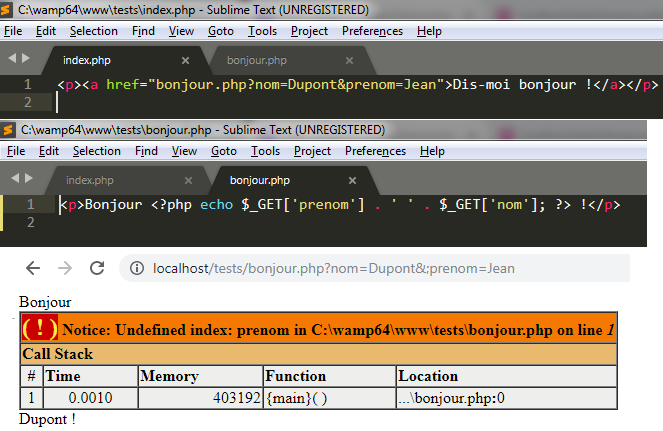Open Selection menu in index.php window
Viewport: 663px width, 431px height.
pos(93,31)
